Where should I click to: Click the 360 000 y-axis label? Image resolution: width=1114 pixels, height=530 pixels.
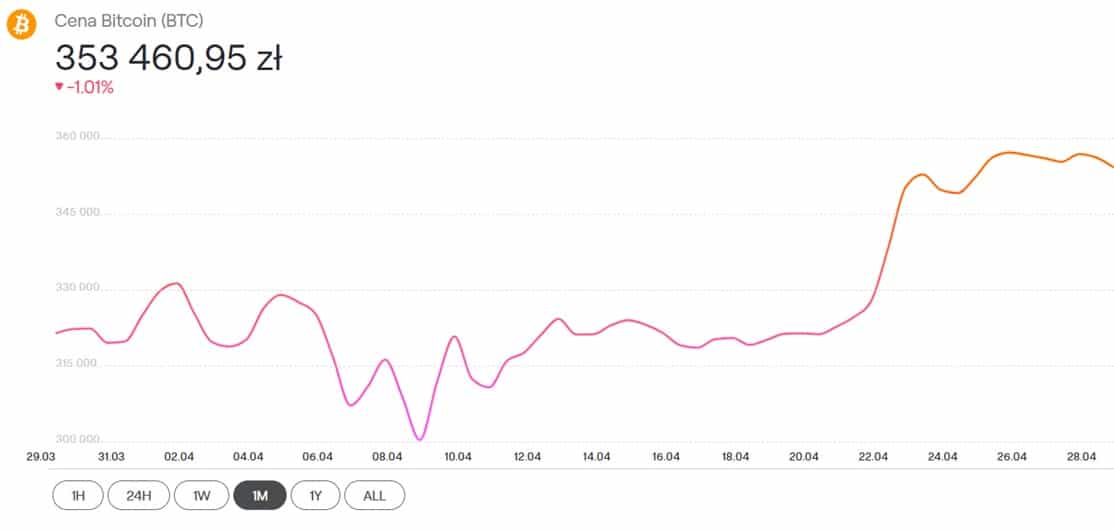point(78,136)
